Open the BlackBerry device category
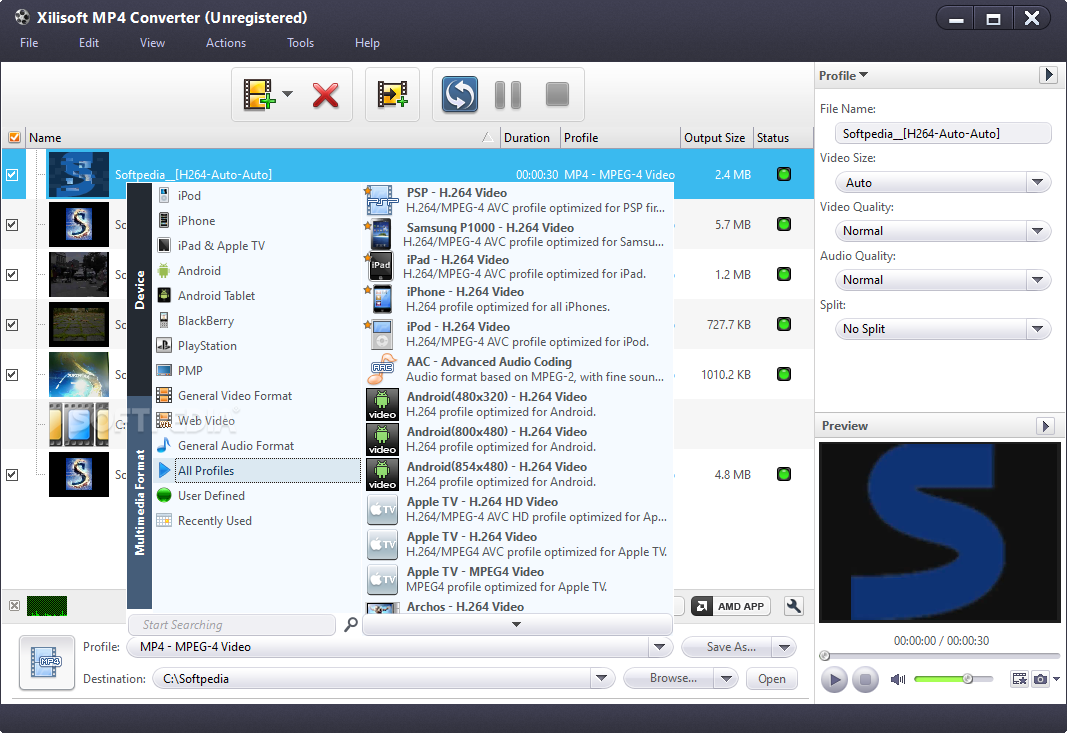Screen dimensions: 1067x733 [257, 321]
